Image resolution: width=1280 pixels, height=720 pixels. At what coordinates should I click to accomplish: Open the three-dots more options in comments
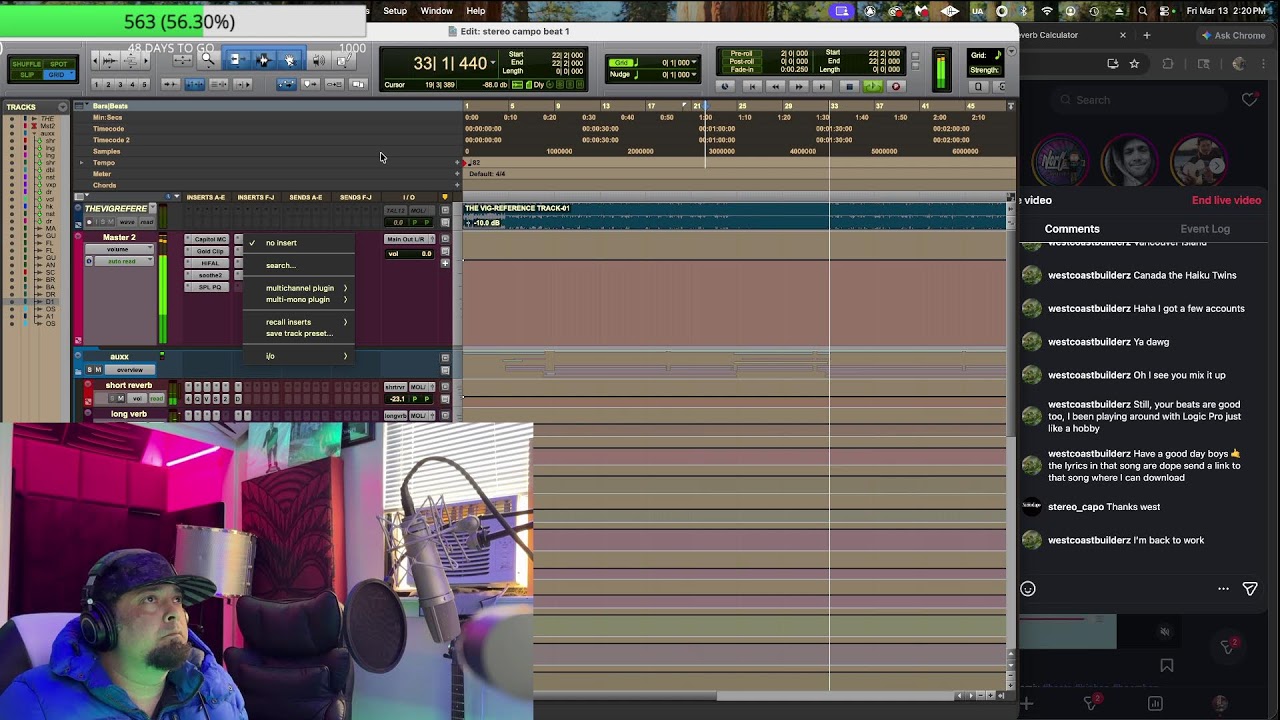point(1223,589)
